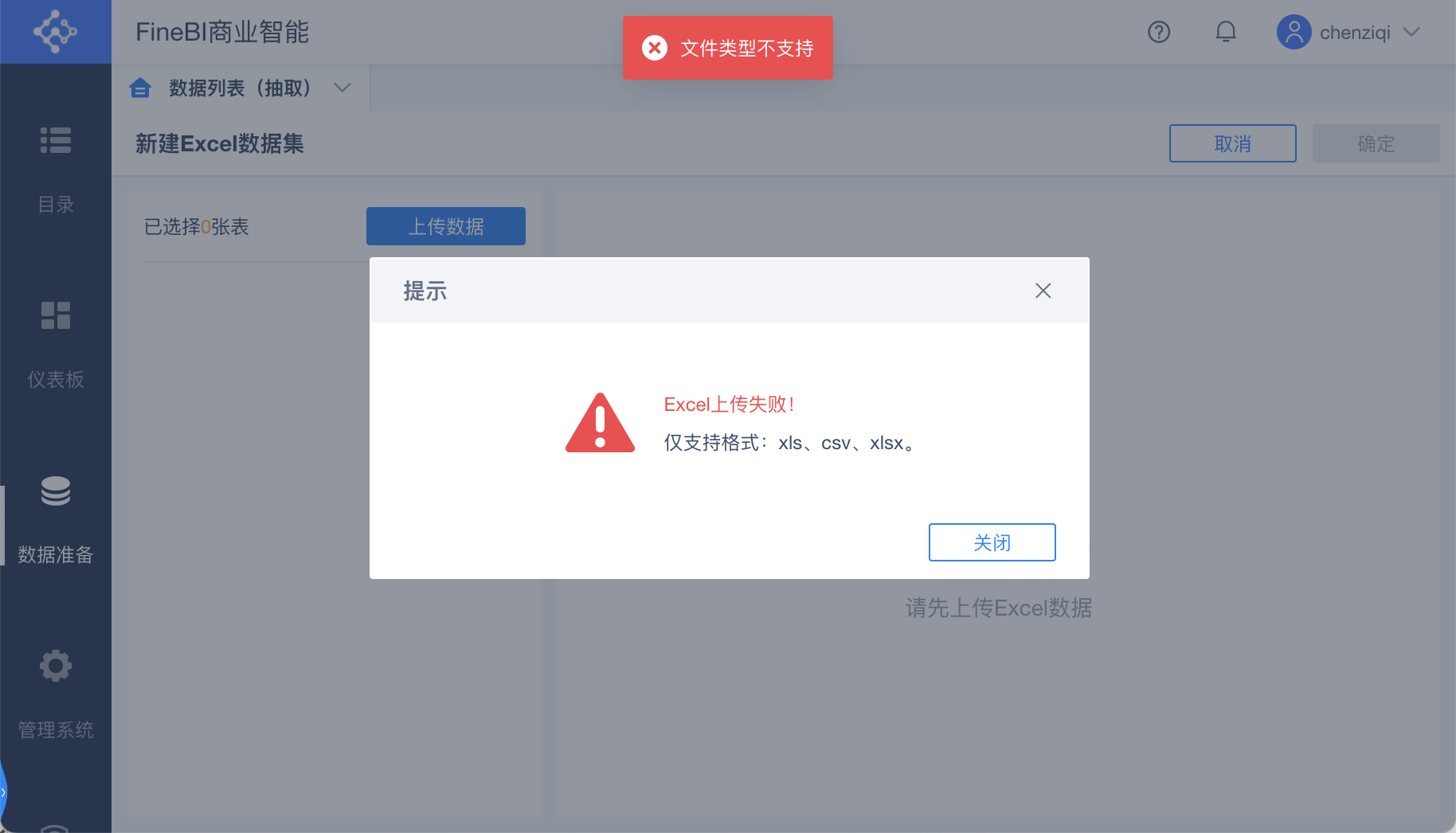Close the 提示 dialog with X

click(x=1043, y=291)
